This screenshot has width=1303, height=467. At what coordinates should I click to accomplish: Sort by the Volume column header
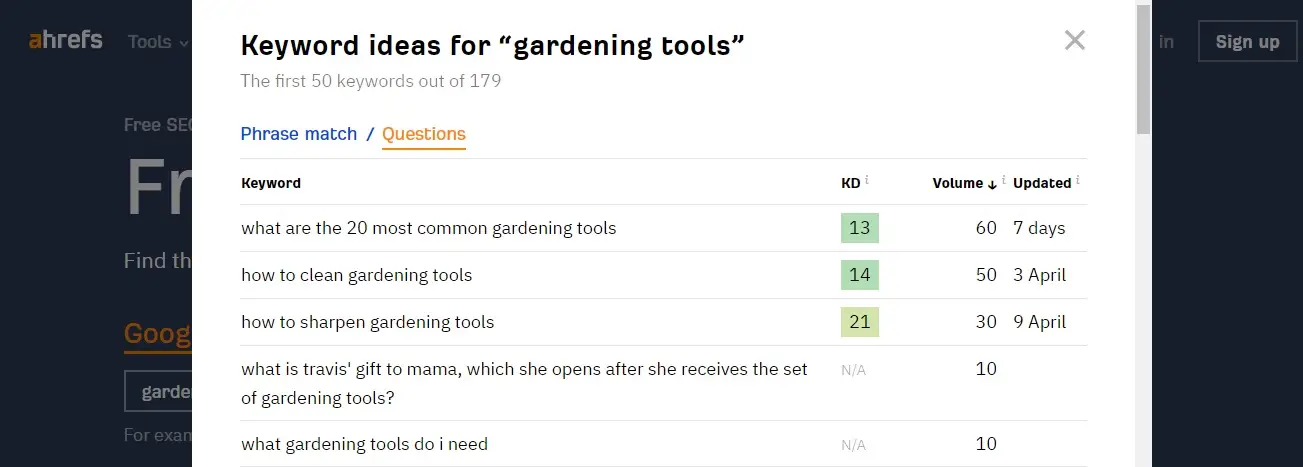[958, 183]
